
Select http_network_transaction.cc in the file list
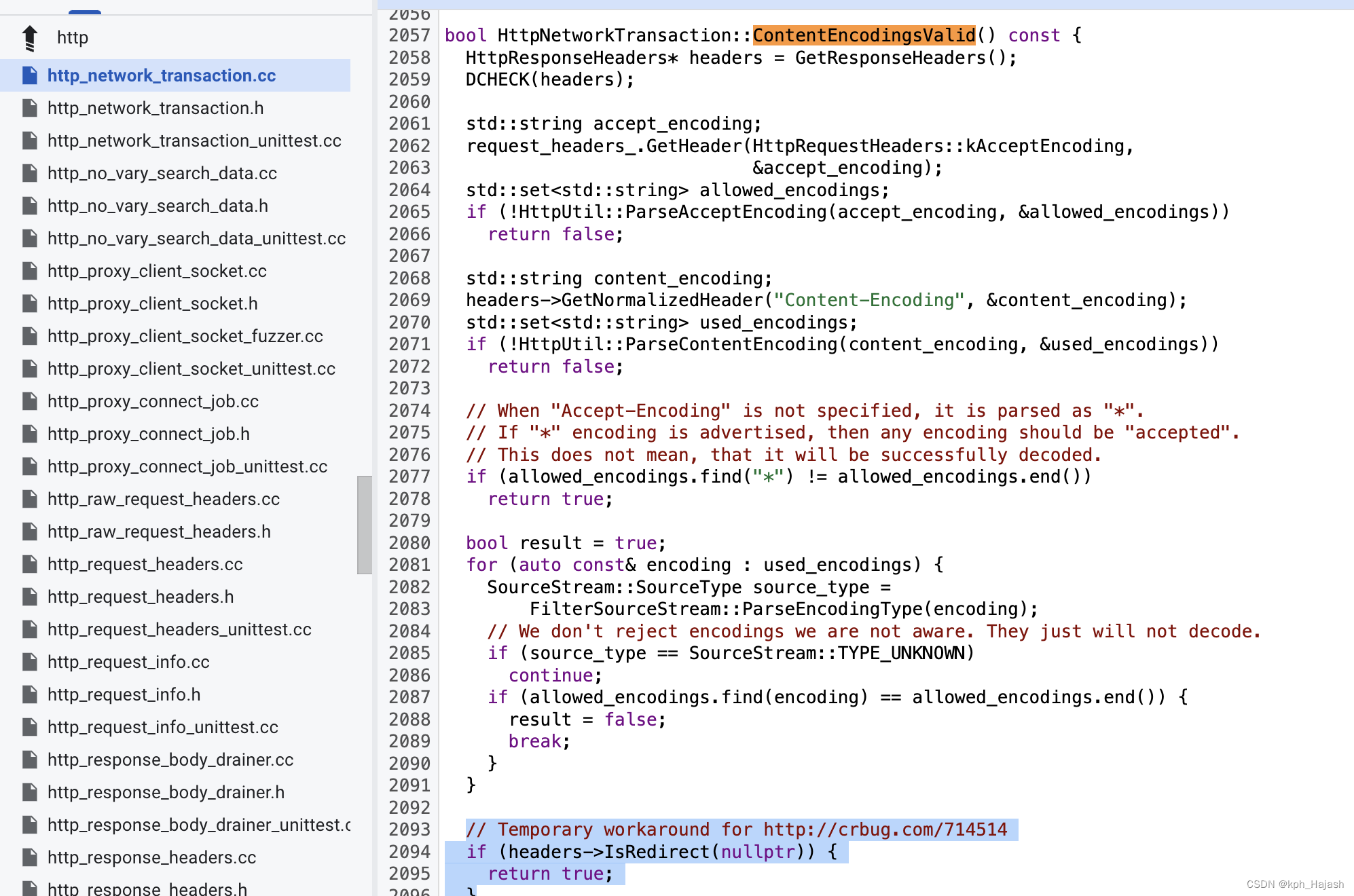tap(162, 75)
